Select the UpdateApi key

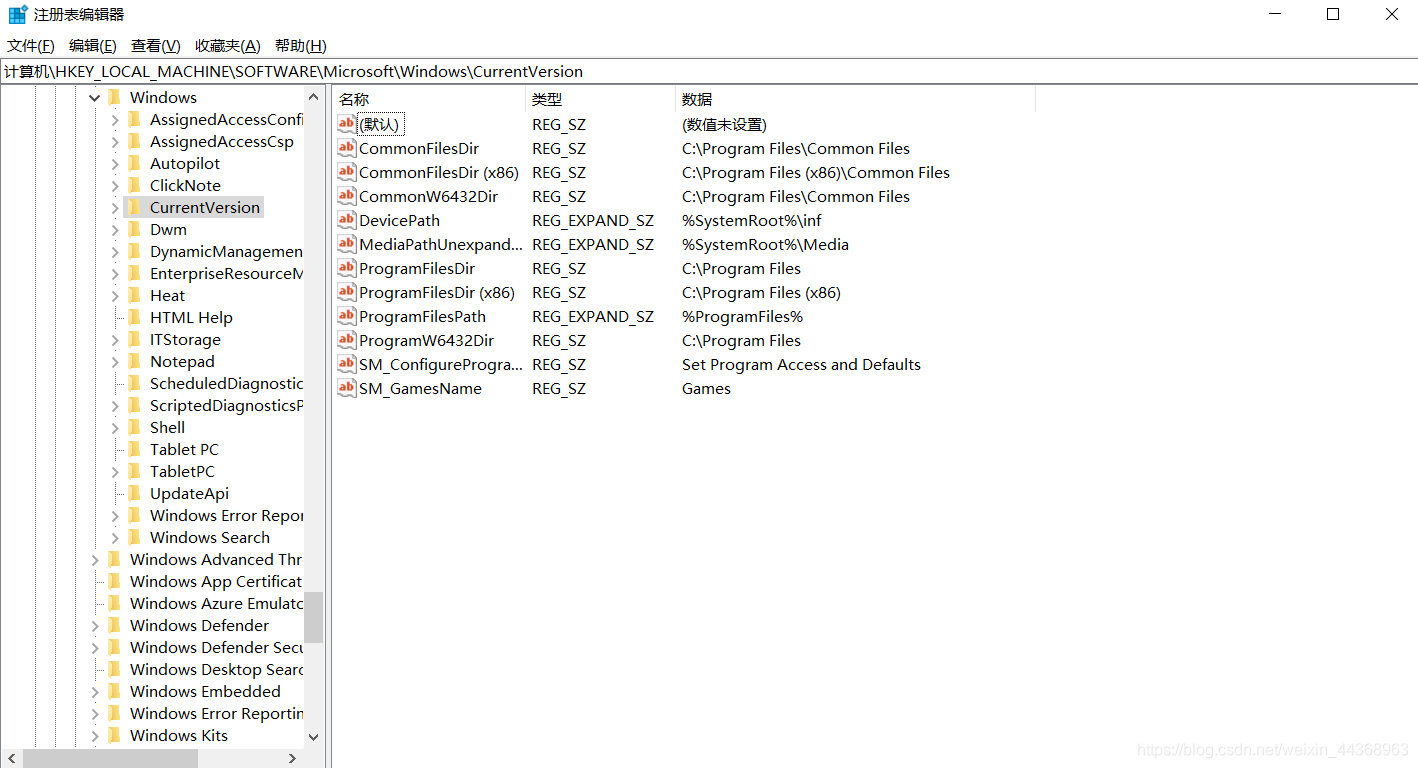pyautogui.click(x=189, y=493)
